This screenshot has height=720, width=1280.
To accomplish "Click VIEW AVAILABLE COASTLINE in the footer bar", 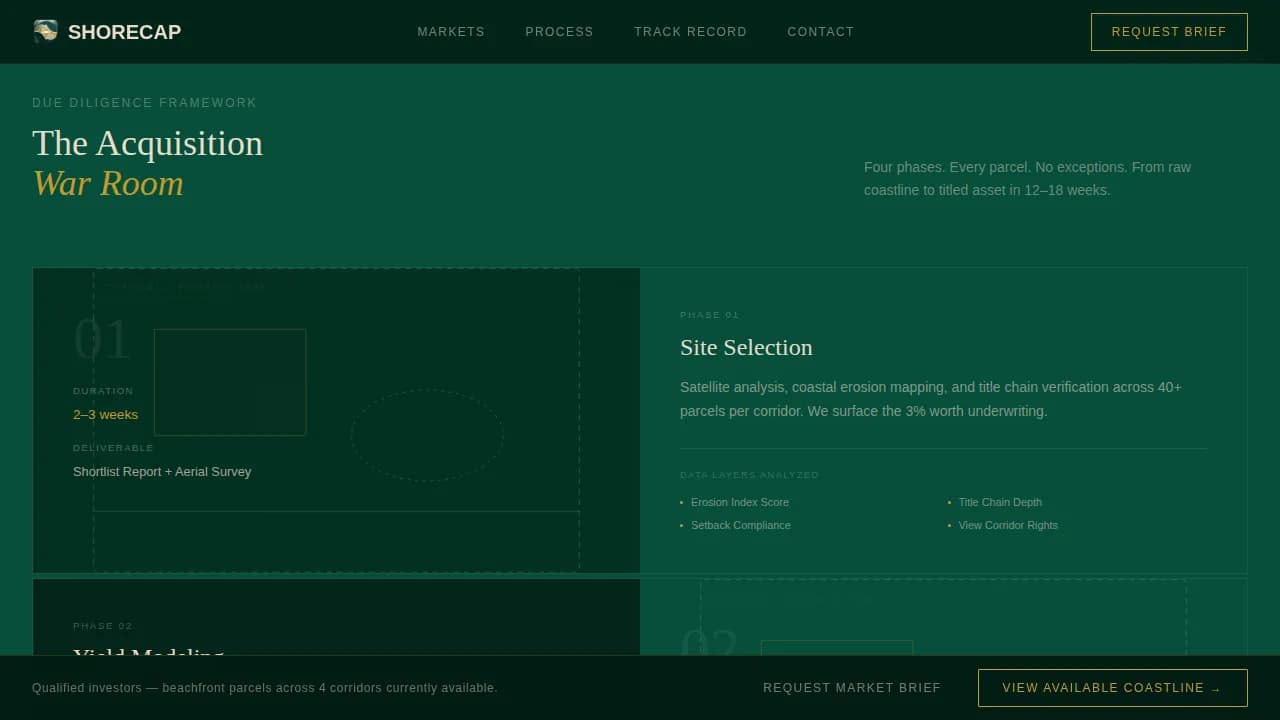I will point(1112,688).
